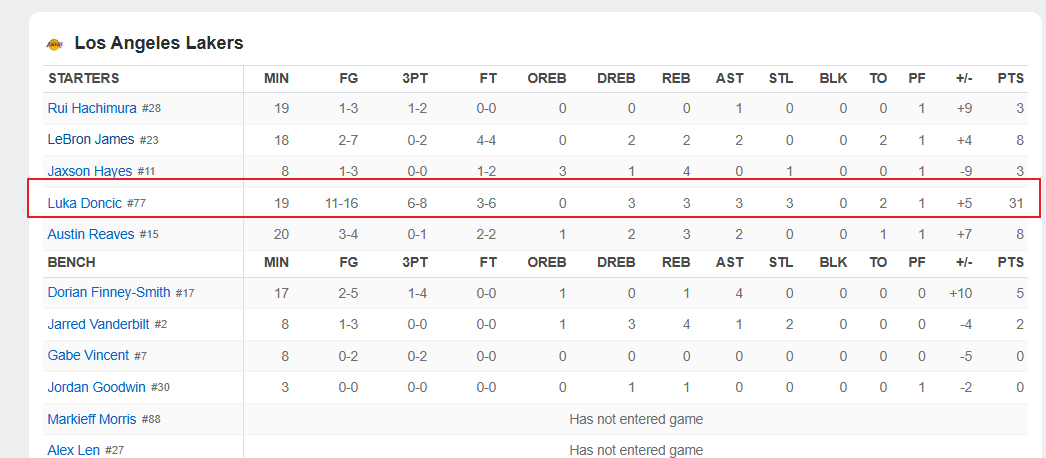Screen dimensions: 1046x458
Task: Open Markieff Morris player page
Action: pyautogui.click(x=92, y=419)
